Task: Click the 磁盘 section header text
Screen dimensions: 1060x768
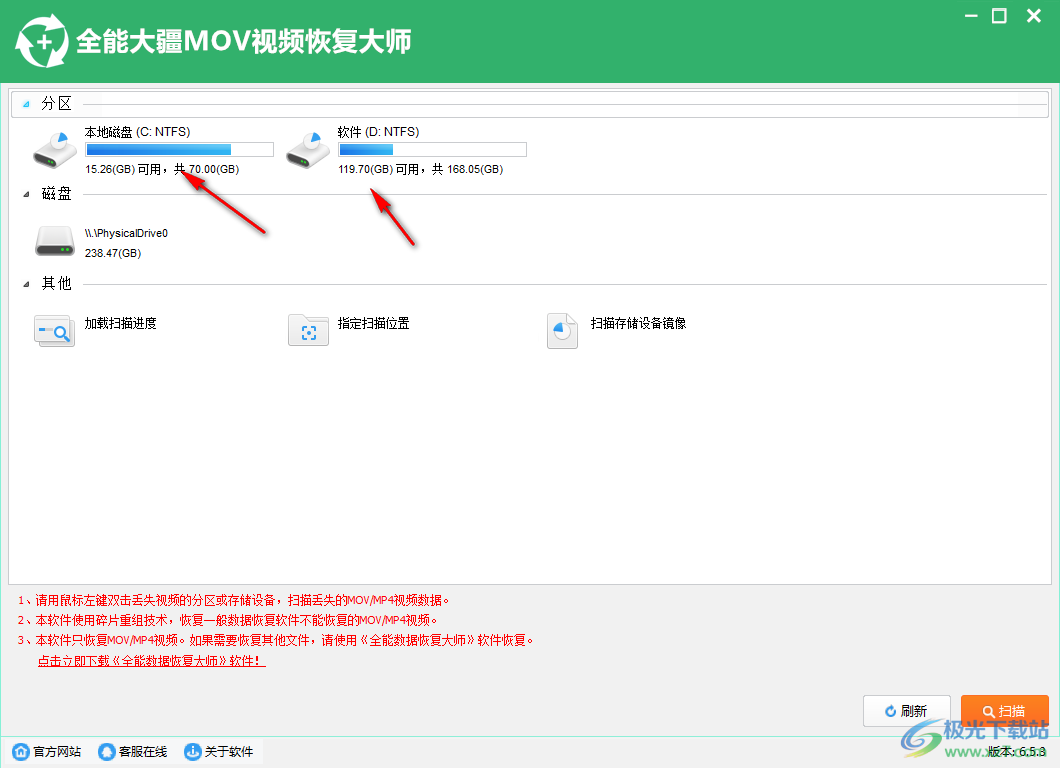Action: [x=56, y=194]
